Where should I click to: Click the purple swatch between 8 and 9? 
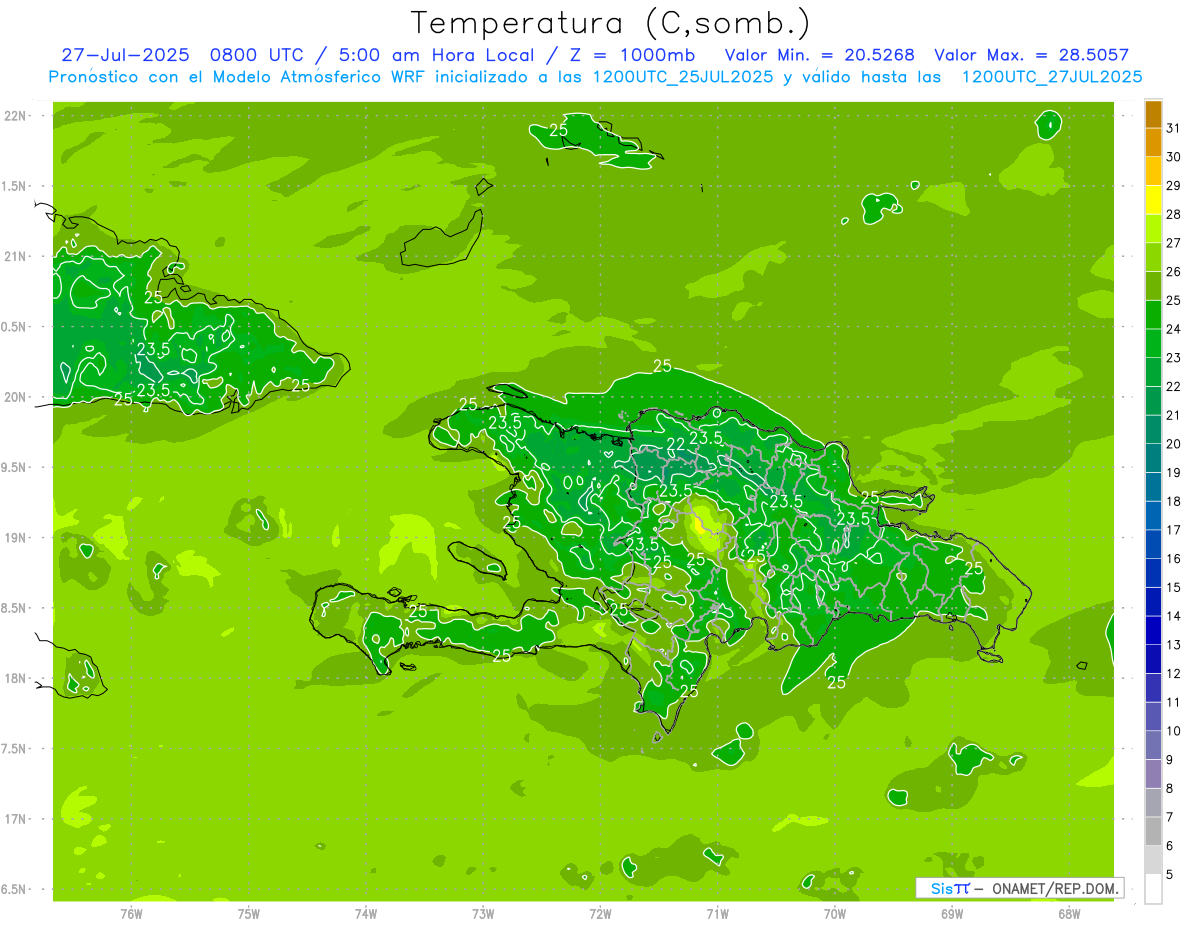(x=1153, y=774)
